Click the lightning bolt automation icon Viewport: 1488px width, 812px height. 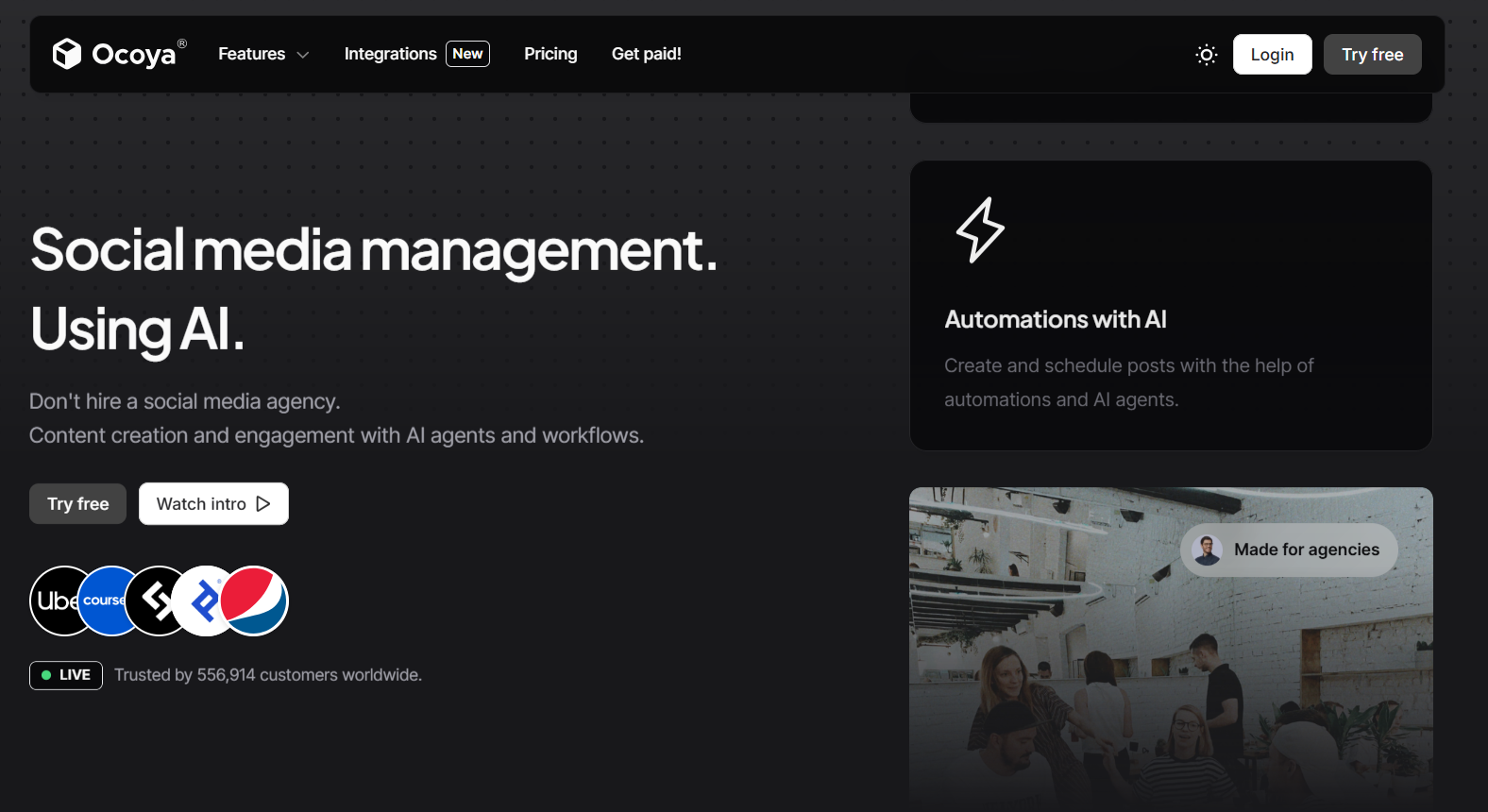click(x=980, y=229)
